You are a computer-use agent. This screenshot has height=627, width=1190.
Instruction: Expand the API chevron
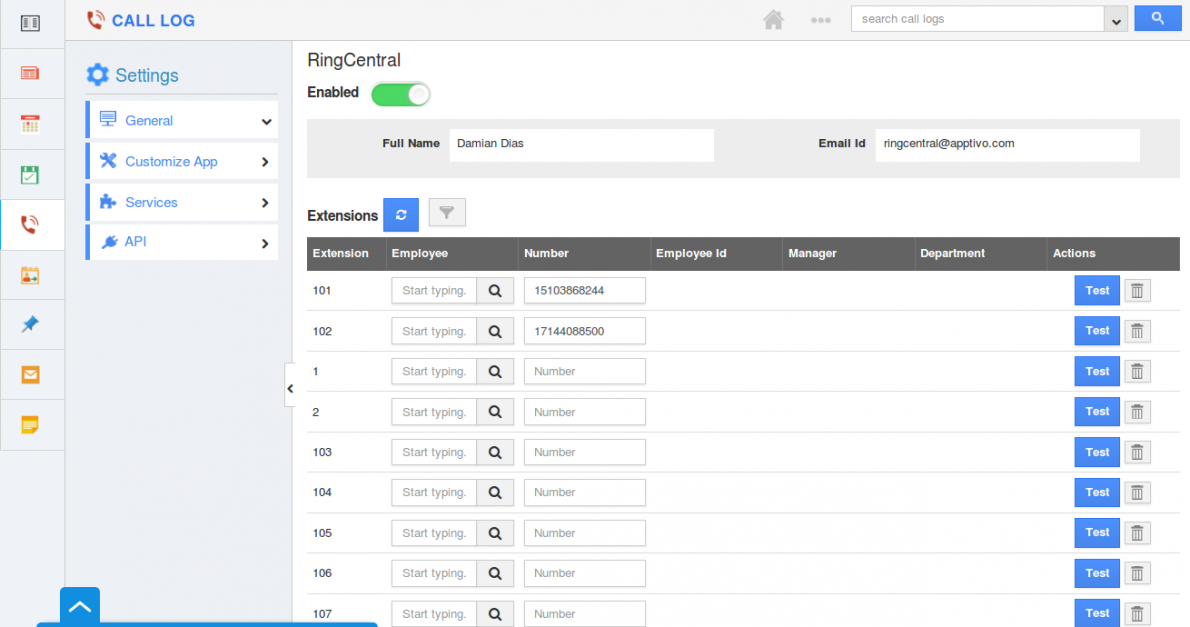coord(265,244)
